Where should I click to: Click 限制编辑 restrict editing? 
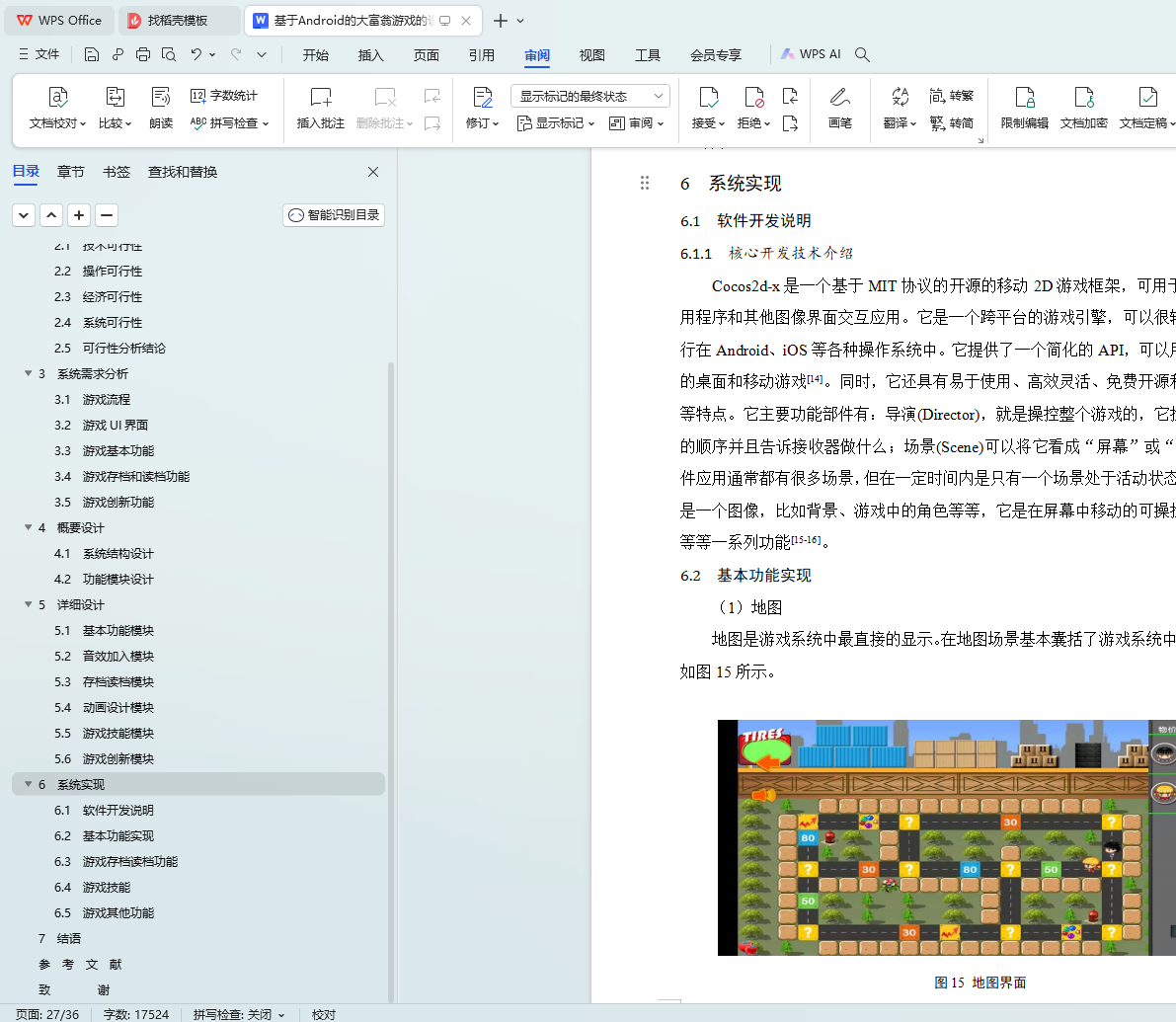click(x=1025, y=108)
